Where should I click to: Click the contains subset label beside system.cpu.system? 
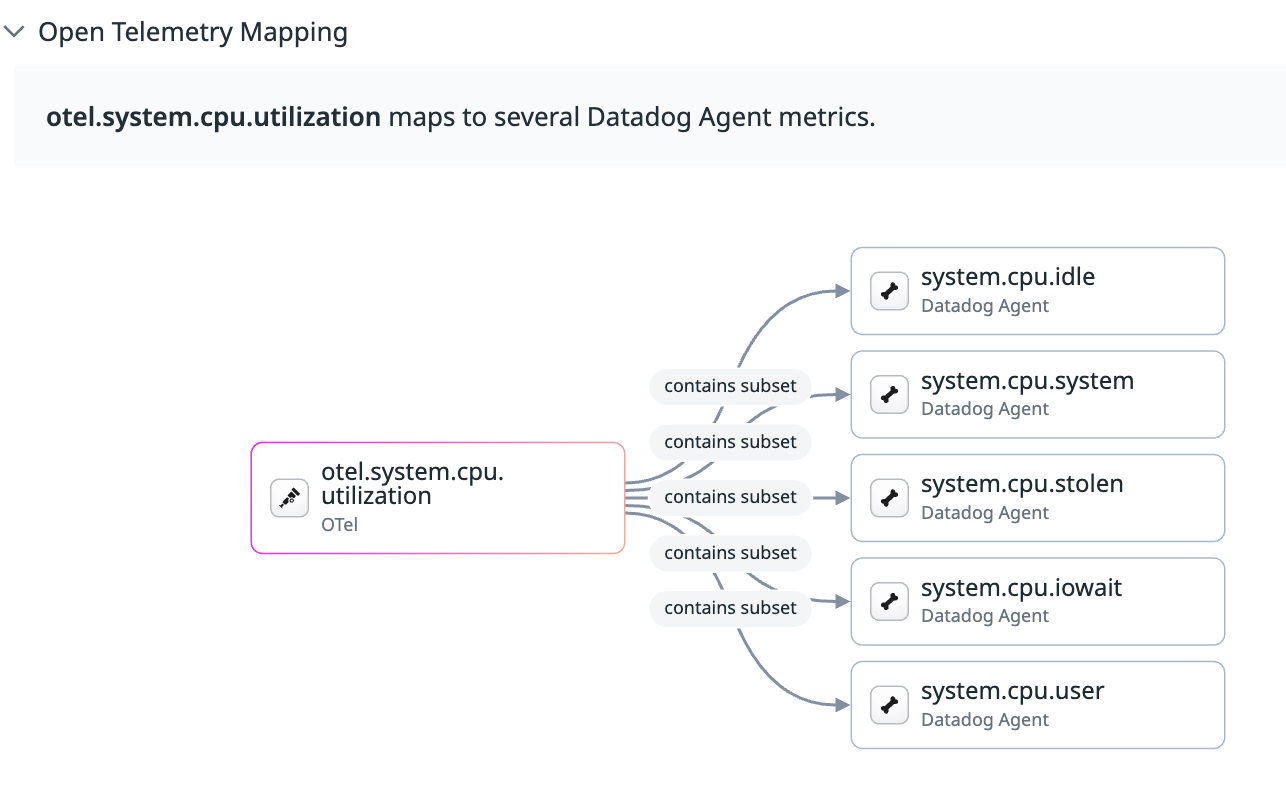point(730,386)
